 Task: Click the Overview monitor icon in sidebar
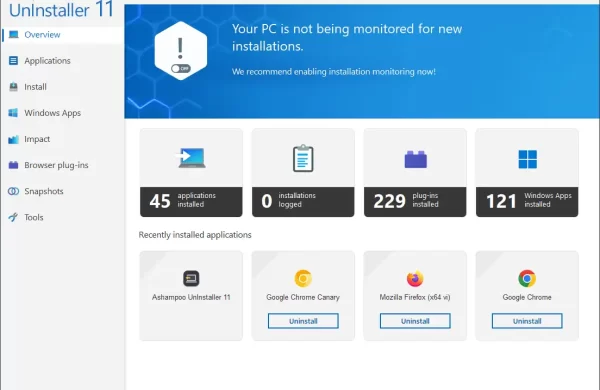click(x=13, y=35)
